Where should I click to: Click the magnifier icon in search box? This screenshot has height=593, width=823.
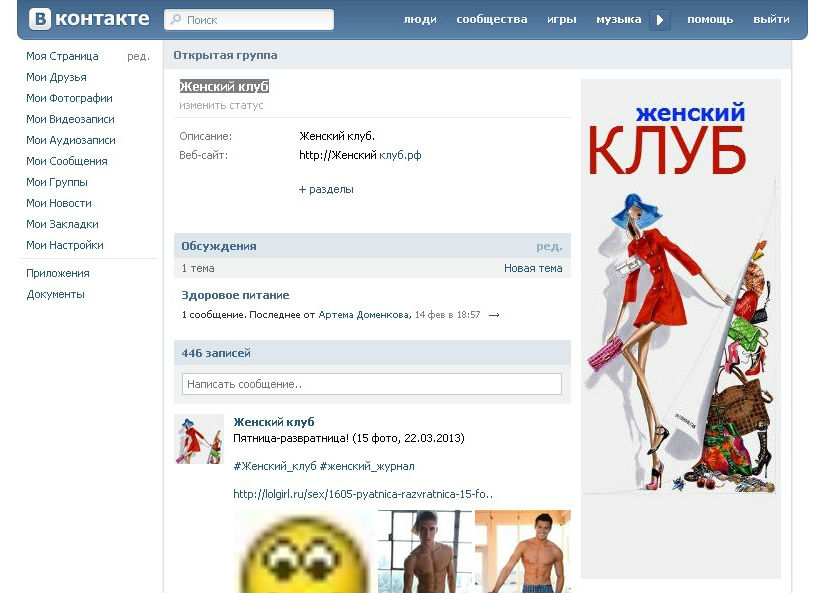176,19
